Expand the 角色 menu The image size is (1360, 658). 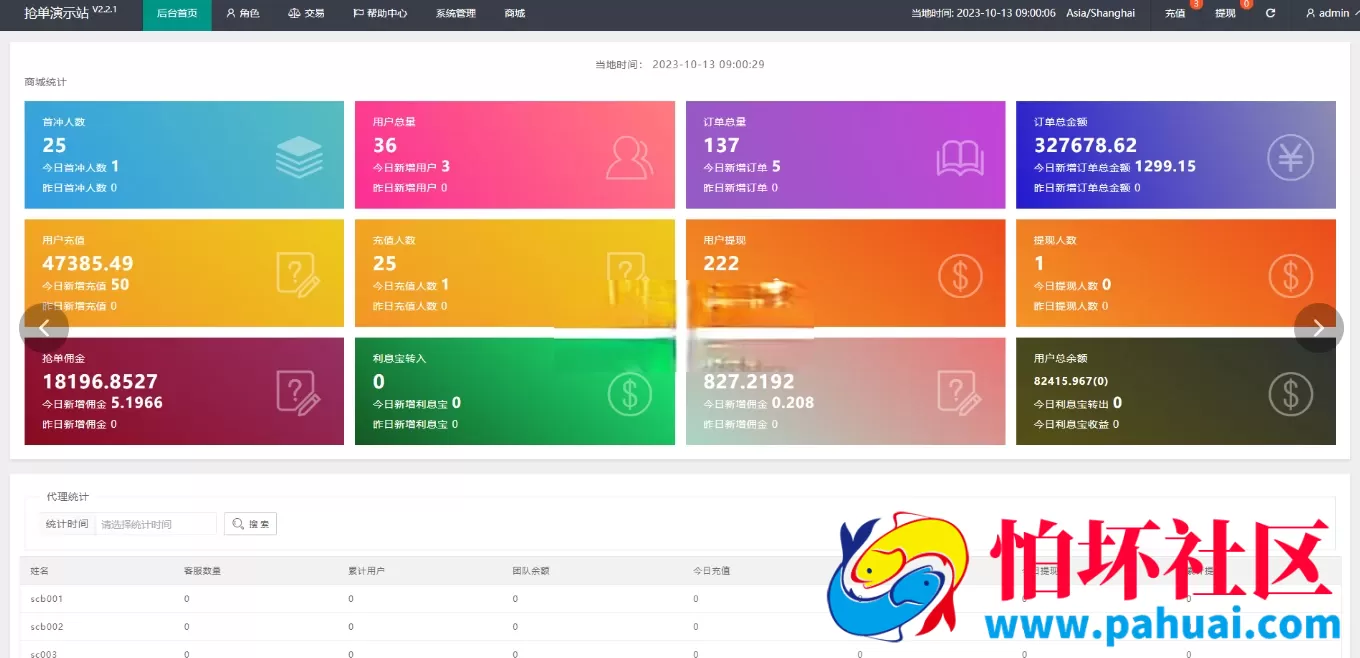(242, 14)
